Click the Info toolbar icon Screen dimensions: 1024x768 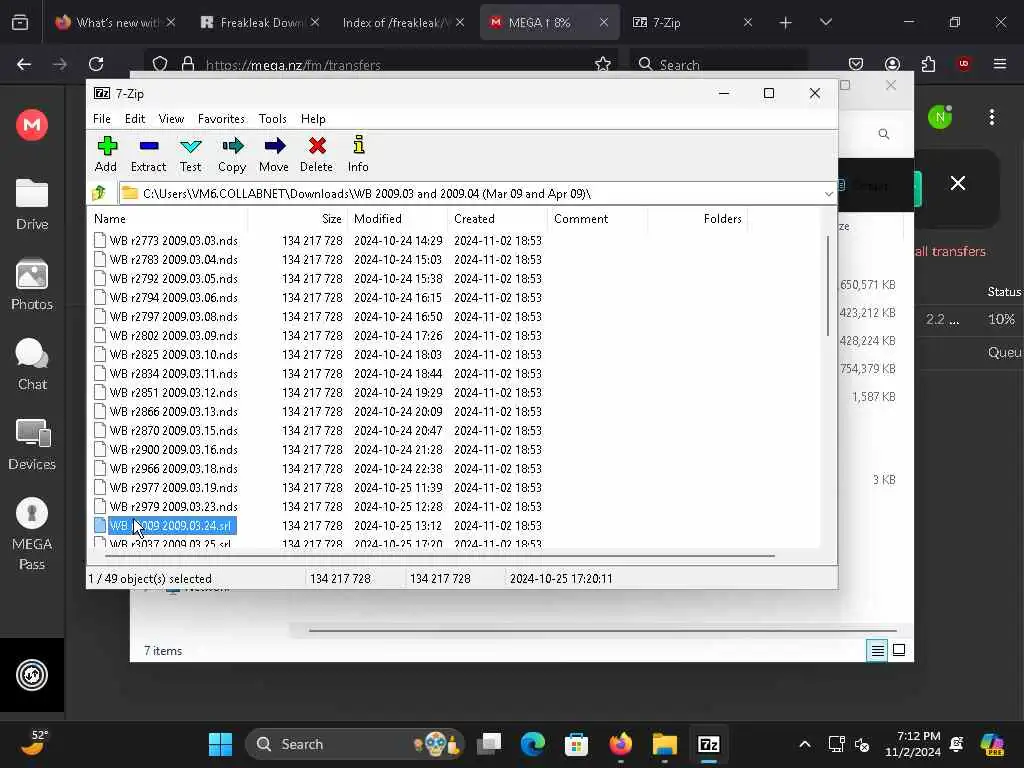tap(358, 154)
